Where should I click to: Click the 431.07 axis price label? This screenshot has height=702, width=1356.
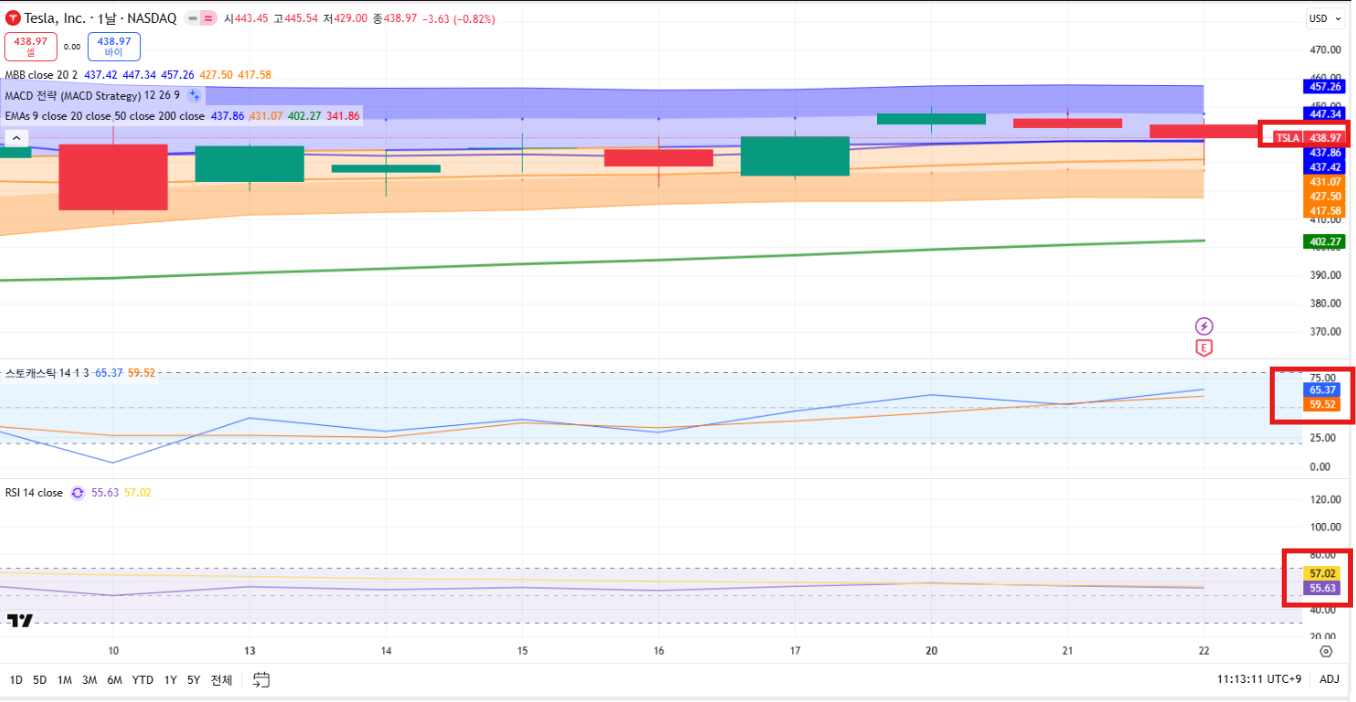point(1325,182)
